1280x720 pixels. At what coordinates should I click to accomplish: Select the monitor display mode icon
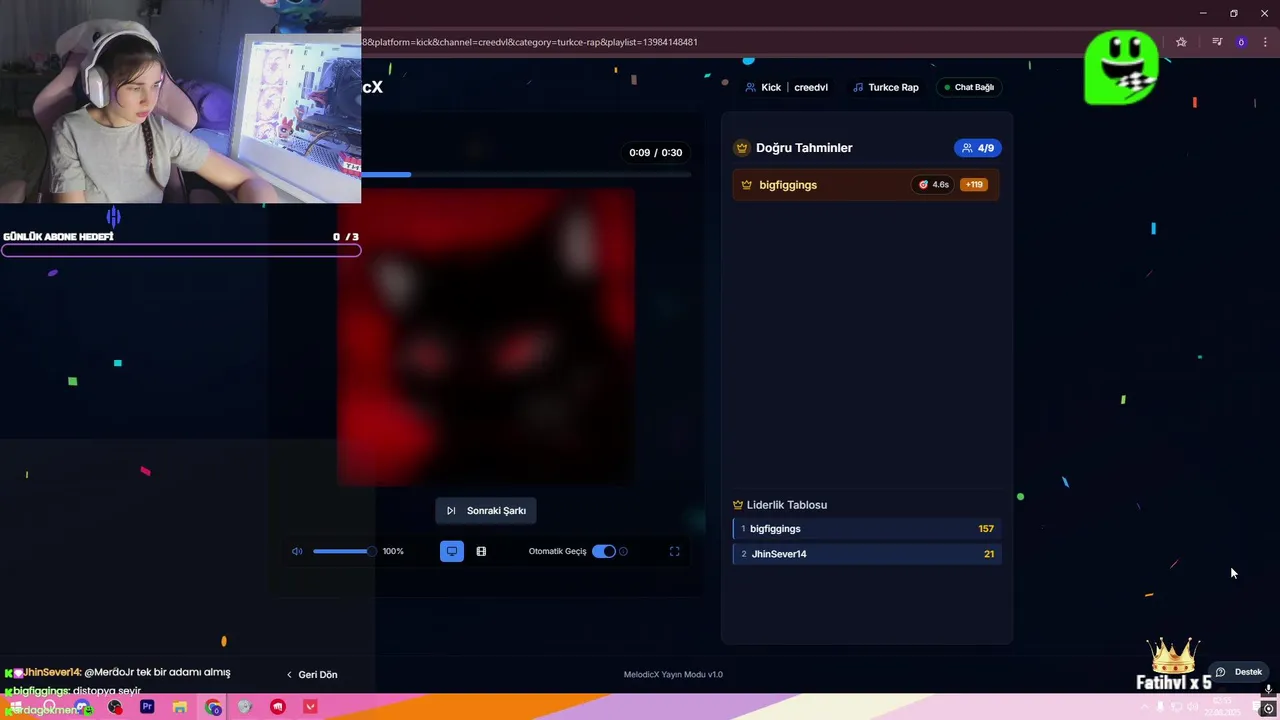452,551
